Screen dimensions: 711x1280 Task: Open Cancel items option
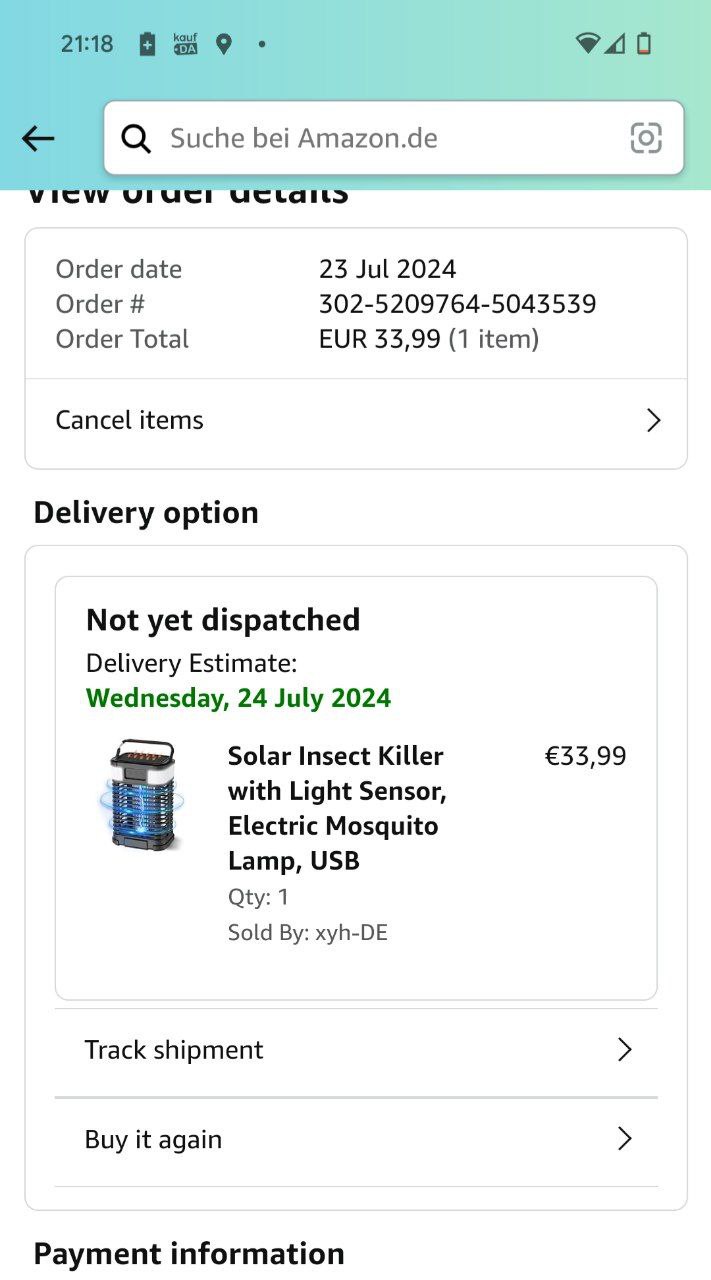[130, 420]
